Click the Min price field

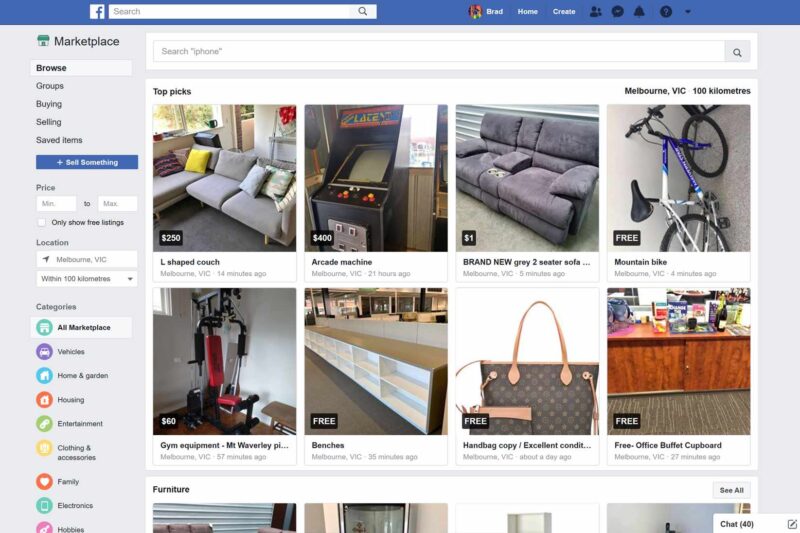pyautogui.click(x=56, y=204)
